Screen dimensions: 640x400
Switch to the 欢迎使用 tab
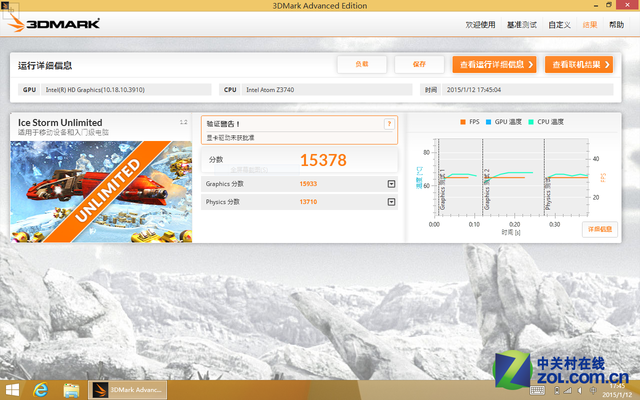click(x=480, y=25)
